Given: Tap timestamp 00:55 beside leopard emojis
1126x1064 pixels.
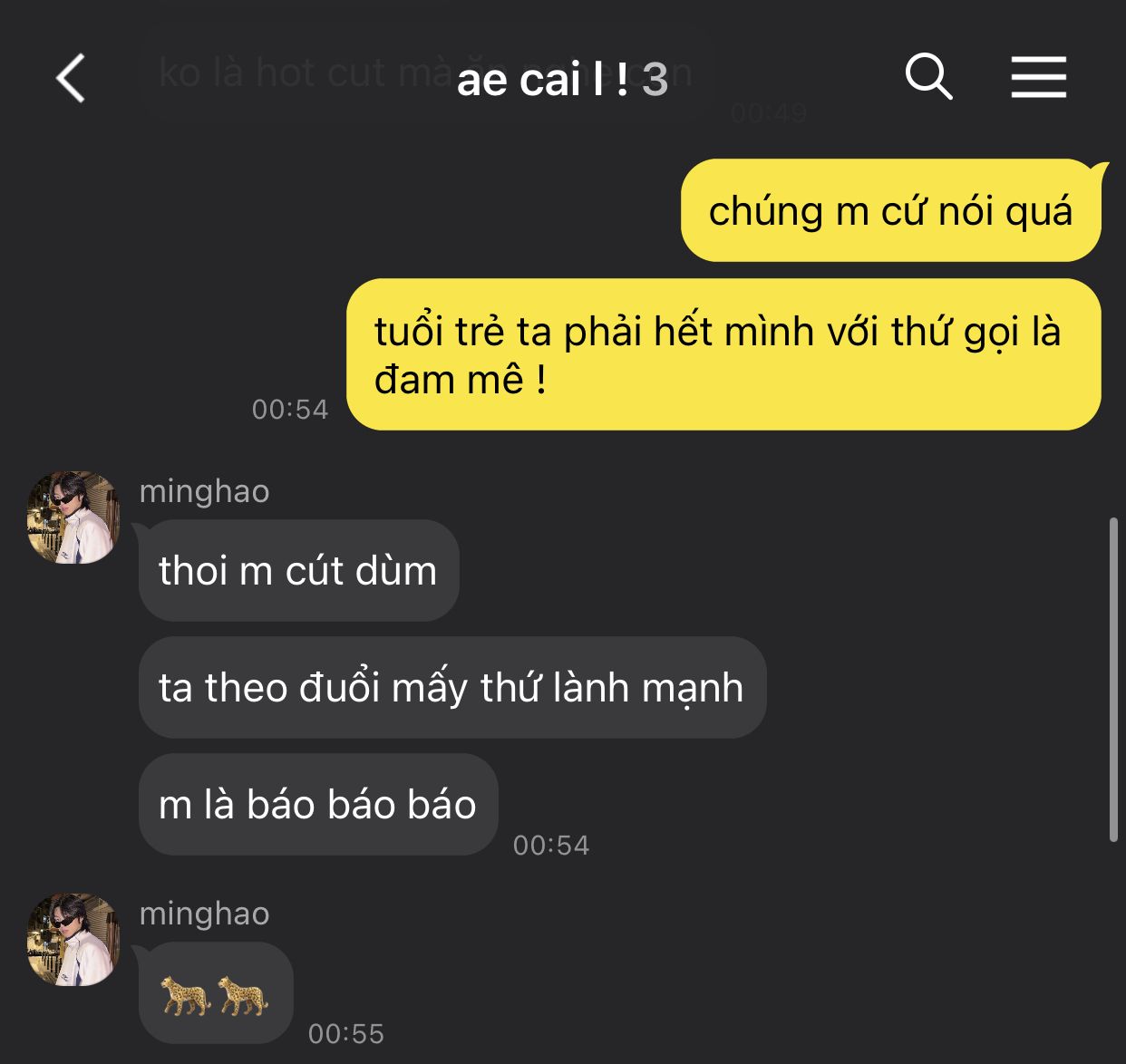Looking at the screenshot, I should click(x=346, y=1034).
